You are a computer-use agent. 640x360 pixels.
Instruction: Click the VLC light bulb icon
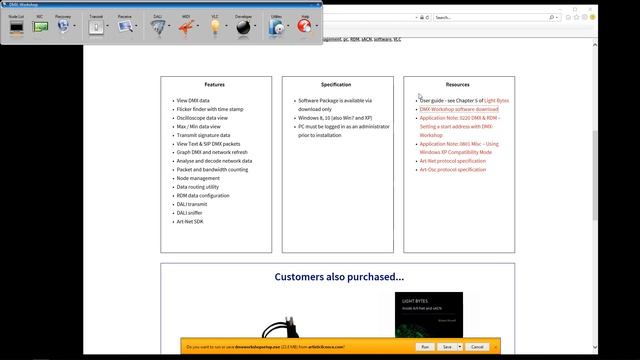tap(215, 27)
